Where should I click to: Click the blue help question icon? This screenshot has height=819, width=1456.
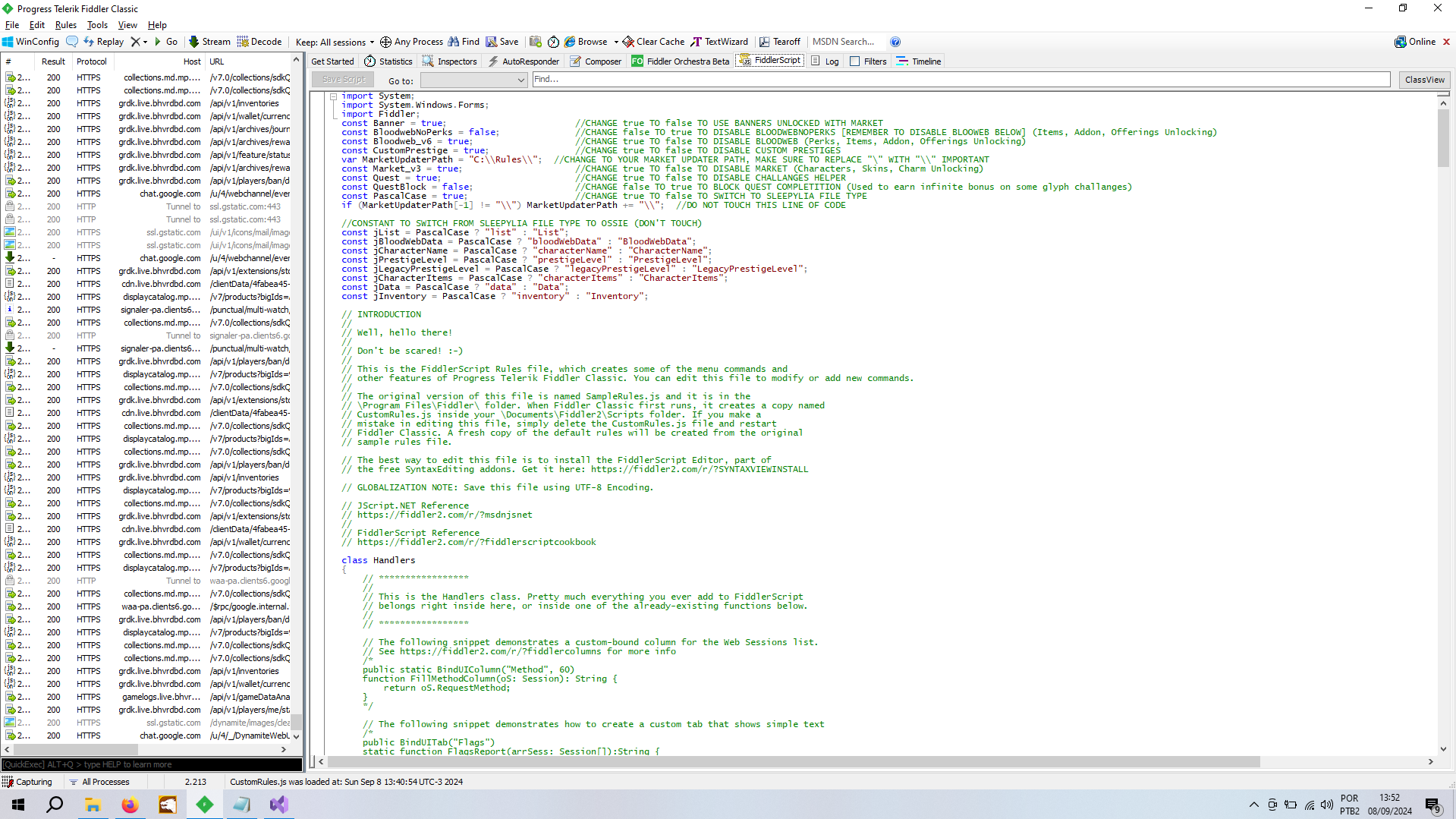click(x=895, y=42)
